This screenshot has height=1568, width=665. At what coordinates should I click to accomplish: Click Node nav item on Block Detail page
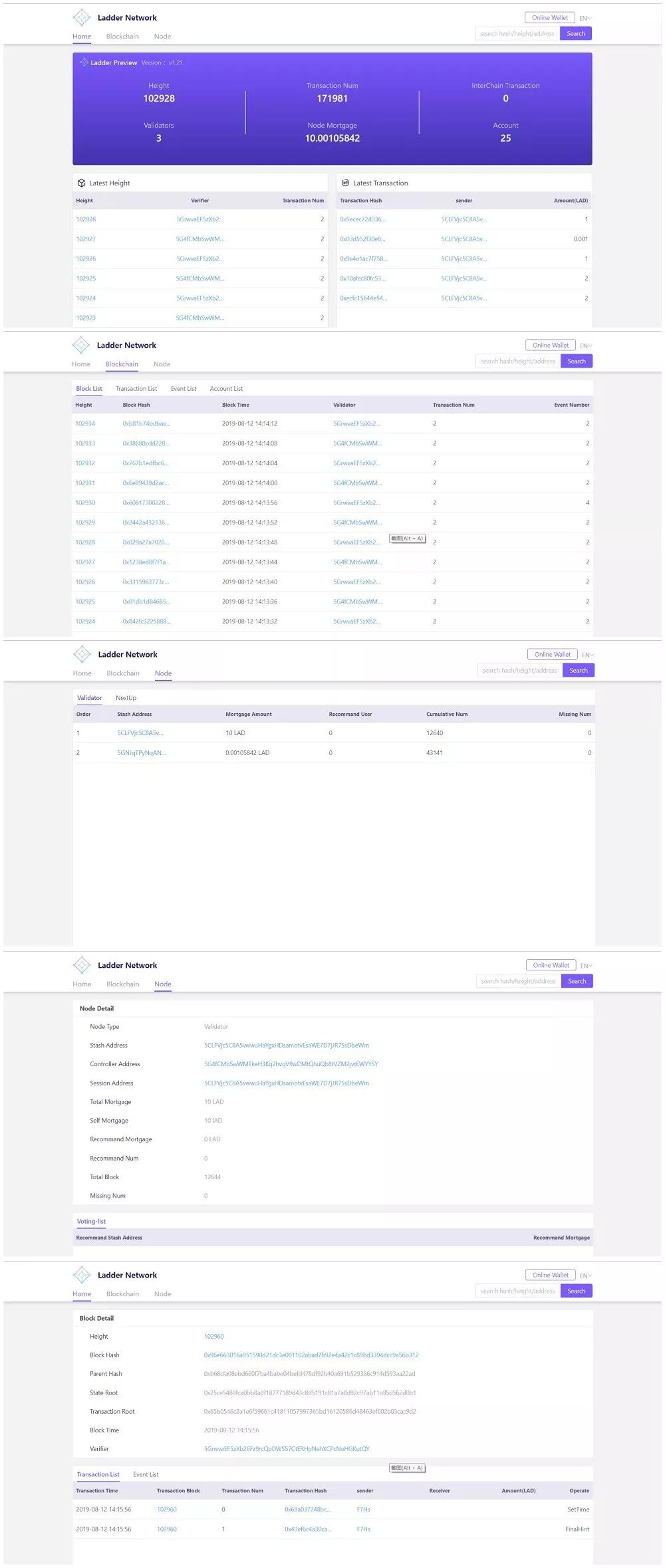[162, 1293]
